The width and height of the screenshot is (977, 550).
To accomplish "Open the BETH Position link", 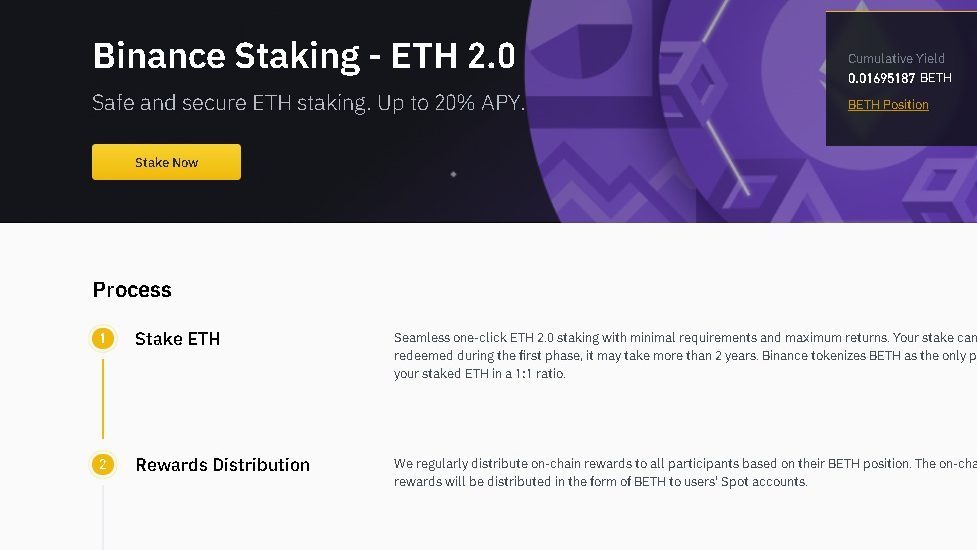I will coord(888,105).
